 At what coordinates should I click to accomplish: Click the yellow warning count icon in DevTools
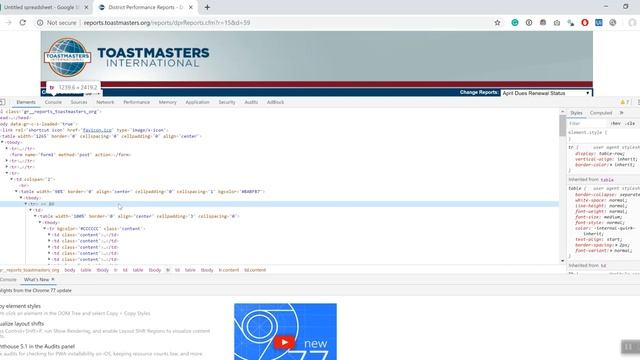(624, 102)
